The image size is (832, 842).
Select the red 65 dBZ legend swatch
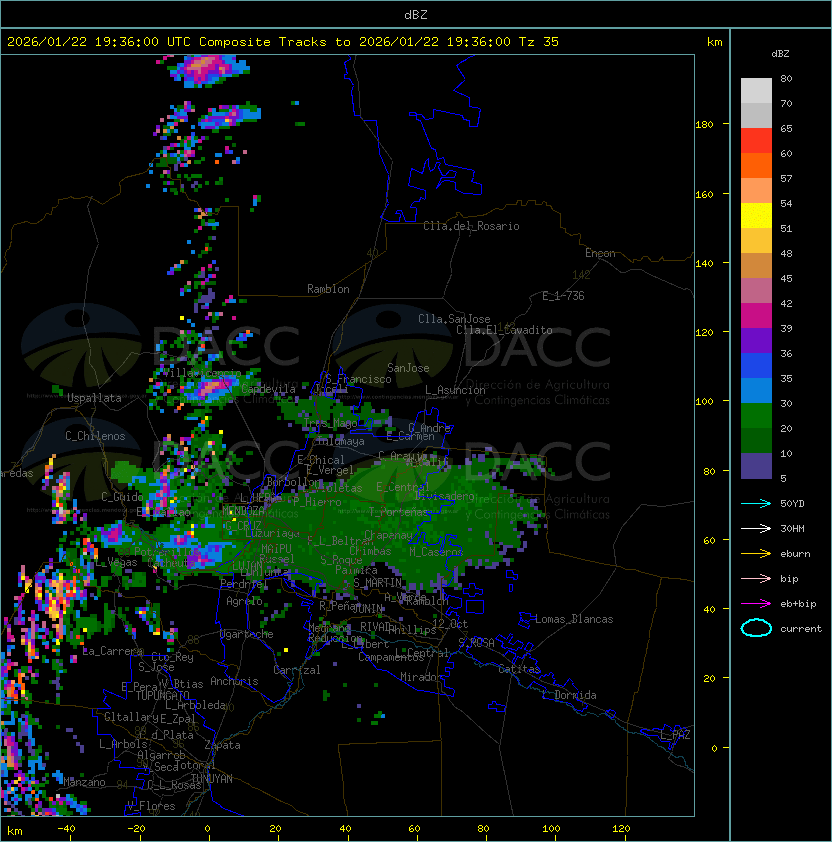pyautogui.click(x=756, y=141)
